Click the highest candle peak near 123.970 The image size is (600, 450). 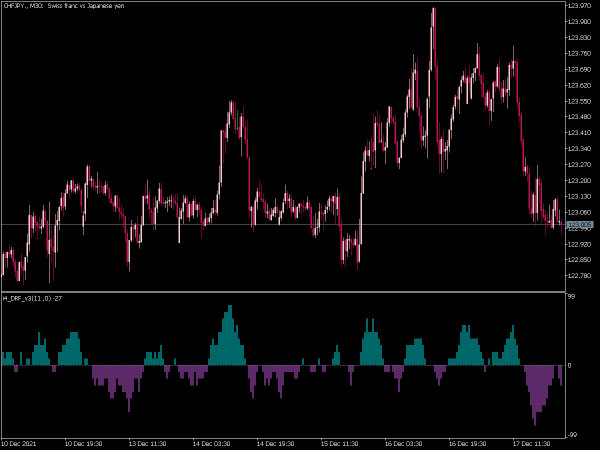[x=434, y=10]
